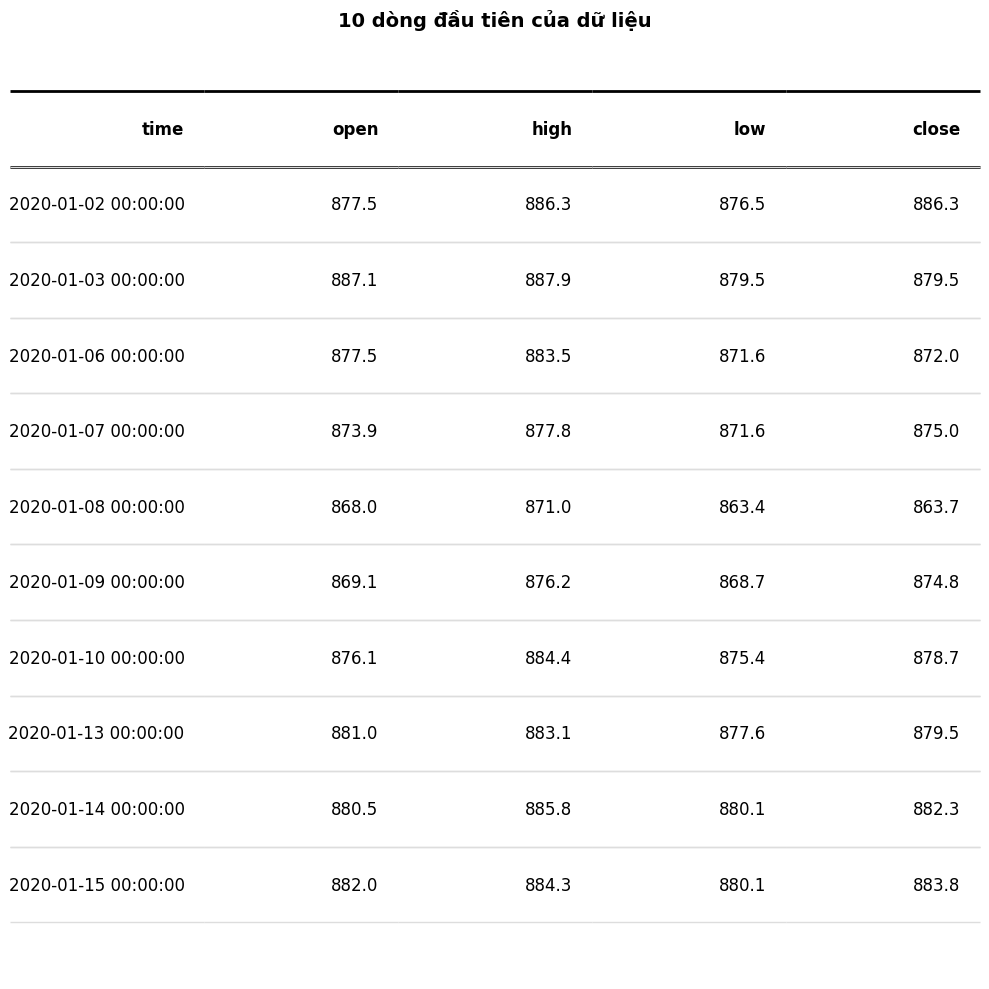The image size is (989, 989).
Task: Select the close value 882.3
Action: 935,810
